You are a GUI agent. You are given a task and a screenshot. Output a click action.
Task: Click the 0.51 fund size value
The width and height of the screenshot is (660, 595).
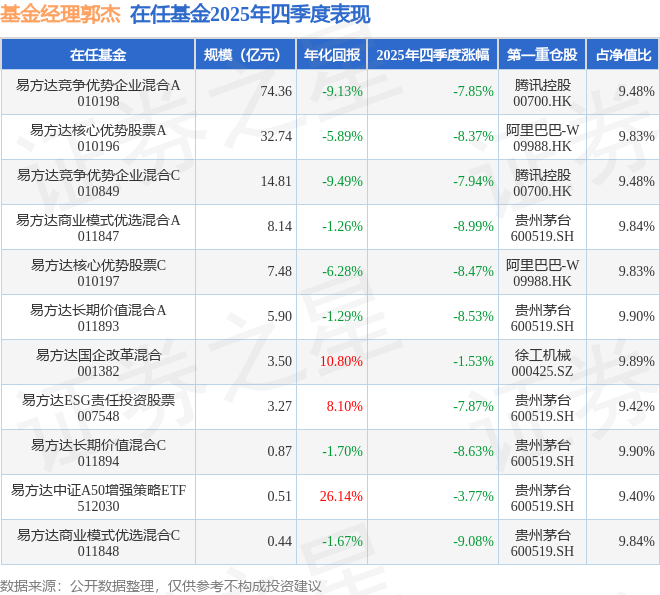point(279,497)
